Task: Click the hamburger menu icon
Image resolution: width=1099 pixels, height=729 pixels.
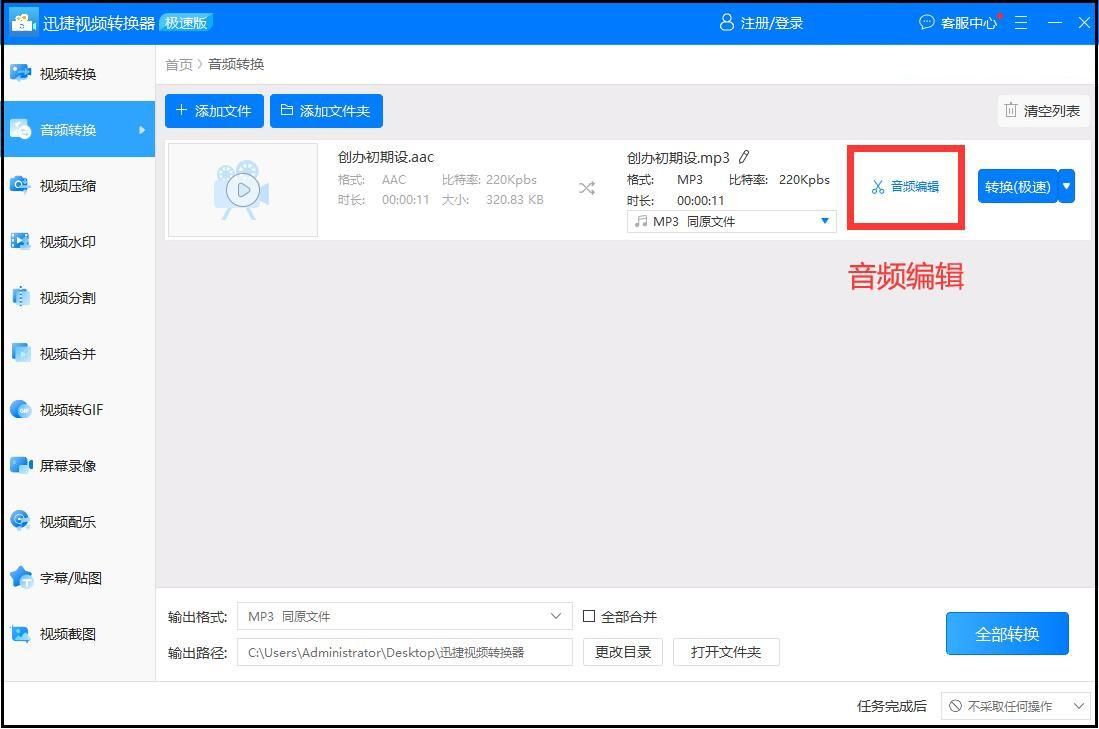Action: tap(1020, 22)
